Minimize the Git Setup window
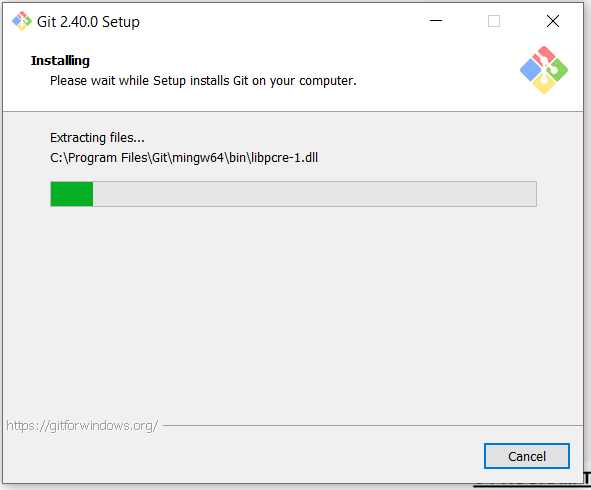This screenshot has height=490, width=591. point(436,21)
